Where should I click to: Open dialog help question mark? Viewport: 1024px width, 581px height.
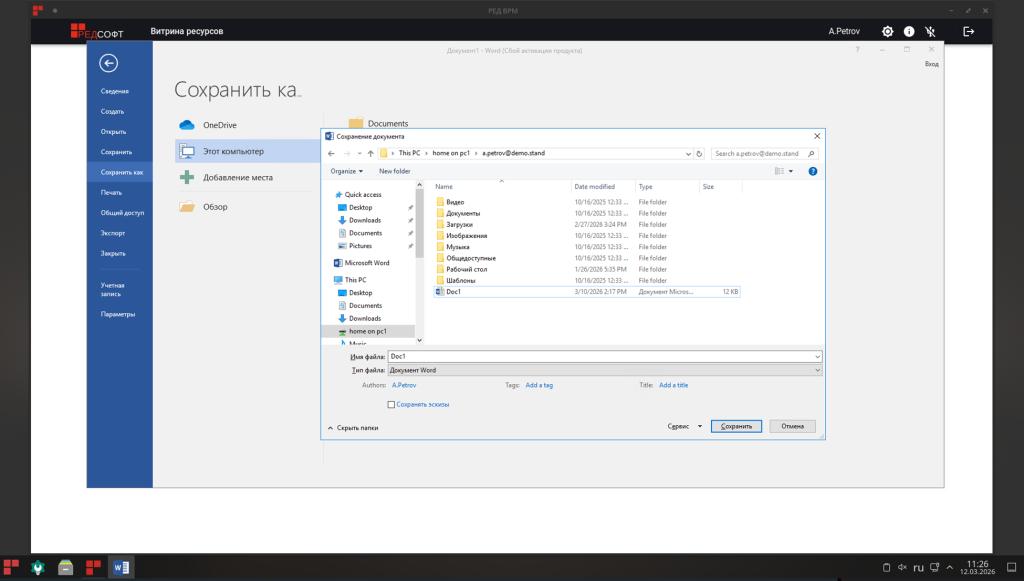tap(812, 171)
